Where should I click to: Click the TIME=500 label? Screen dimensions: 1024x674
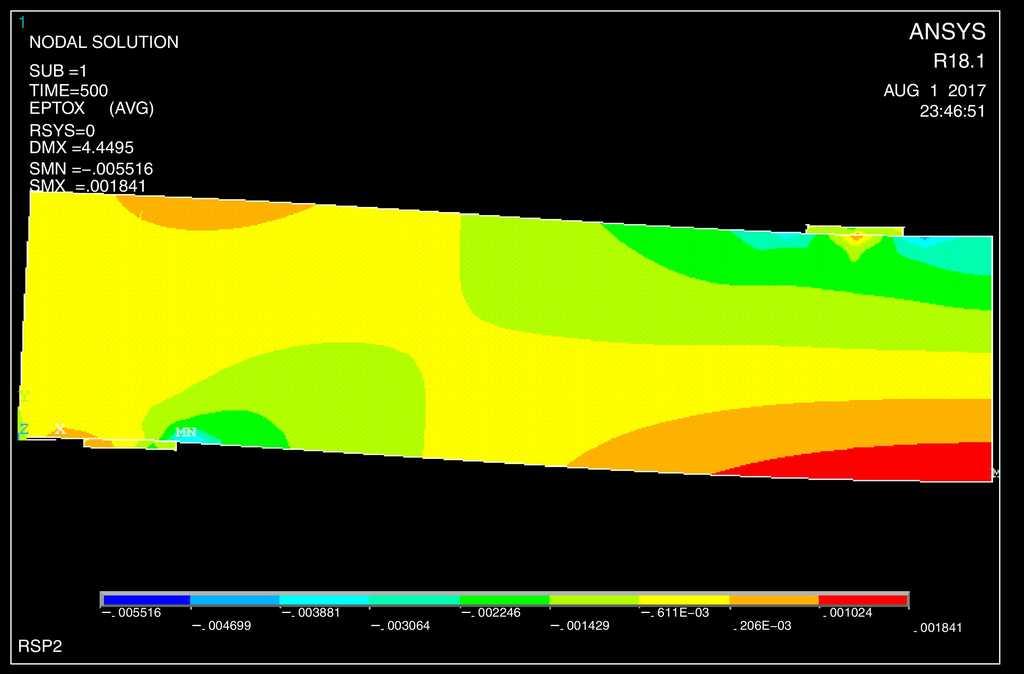pos(68,90)
